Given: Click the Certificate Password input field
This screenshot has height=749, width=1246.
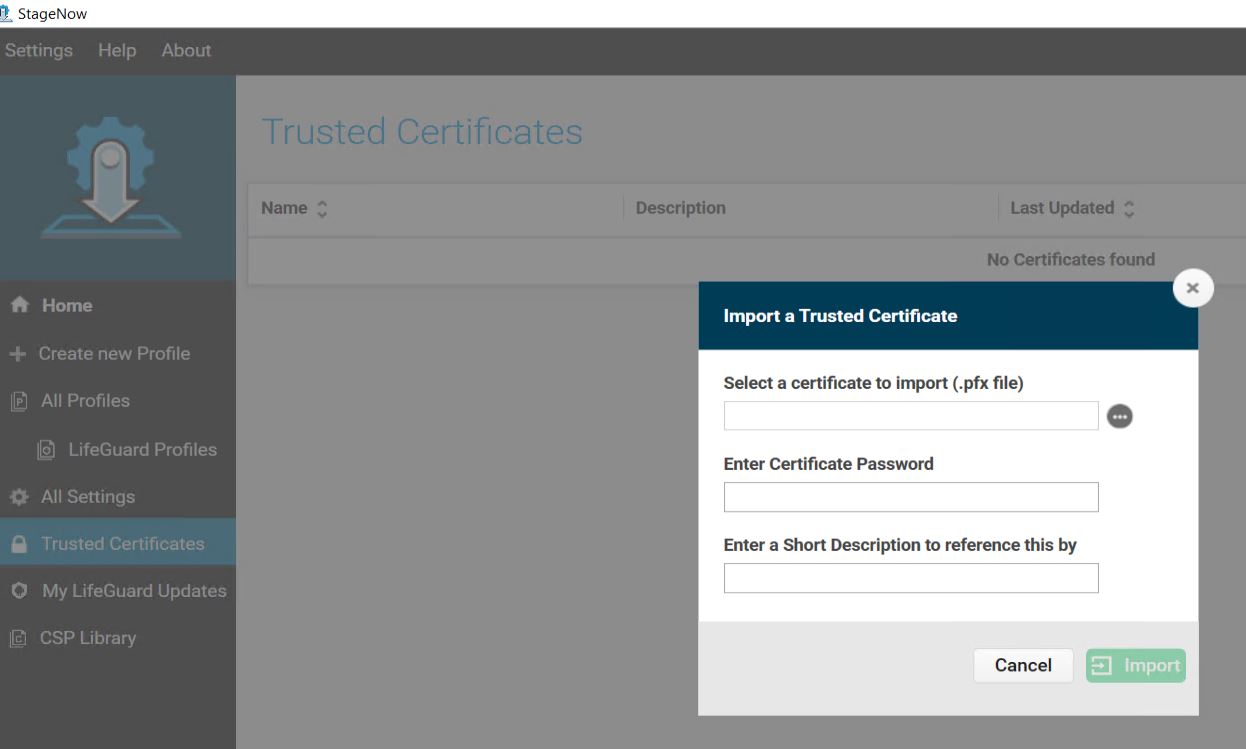Looking at the screenshot, I should click(x=910, y=497).
